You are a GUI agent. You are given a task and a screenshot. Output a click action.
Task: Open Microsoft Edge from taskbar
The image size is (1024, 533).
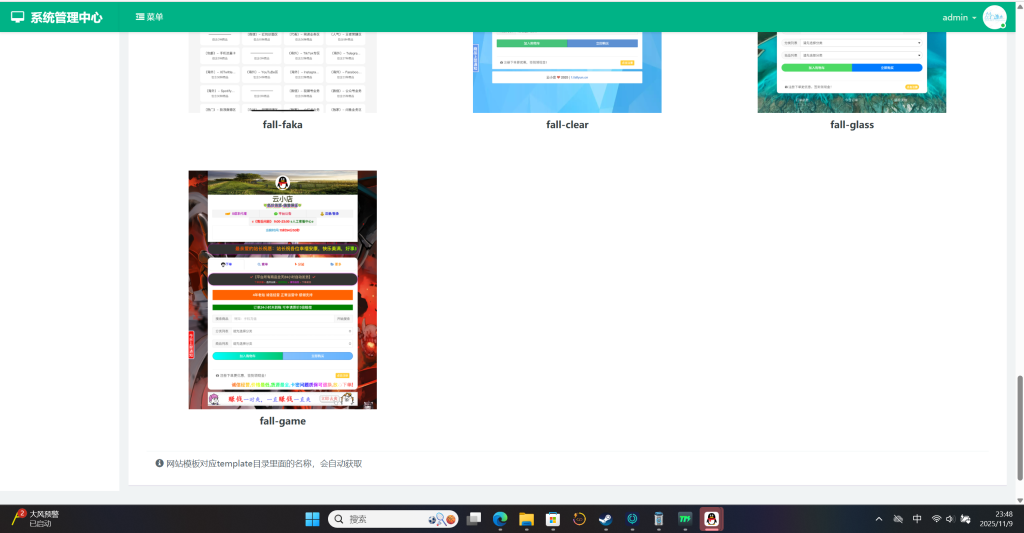(x=500, y=519)
